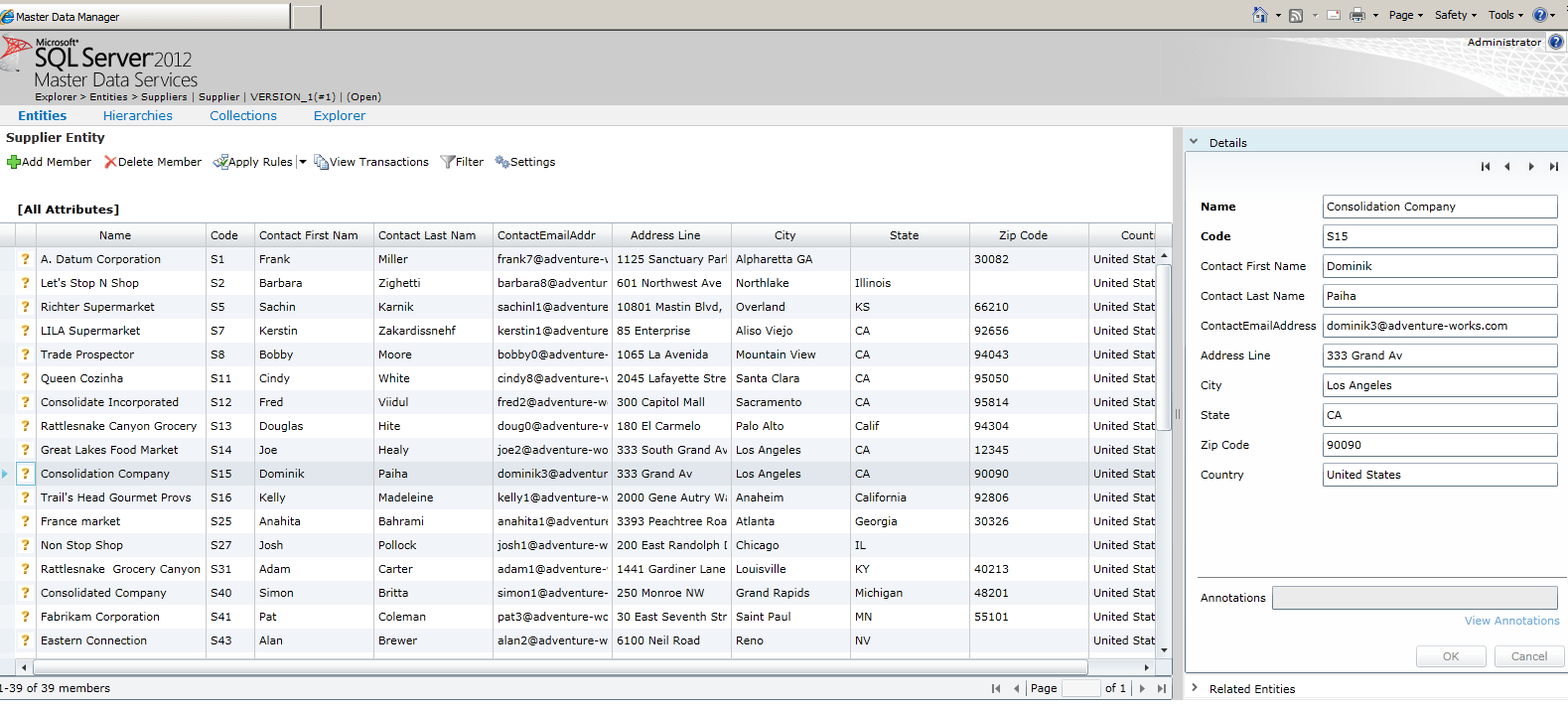This screenshot has height=708, width=1568.
Task: Click the help icon beside Administrator
Action: pos(1556,42)
